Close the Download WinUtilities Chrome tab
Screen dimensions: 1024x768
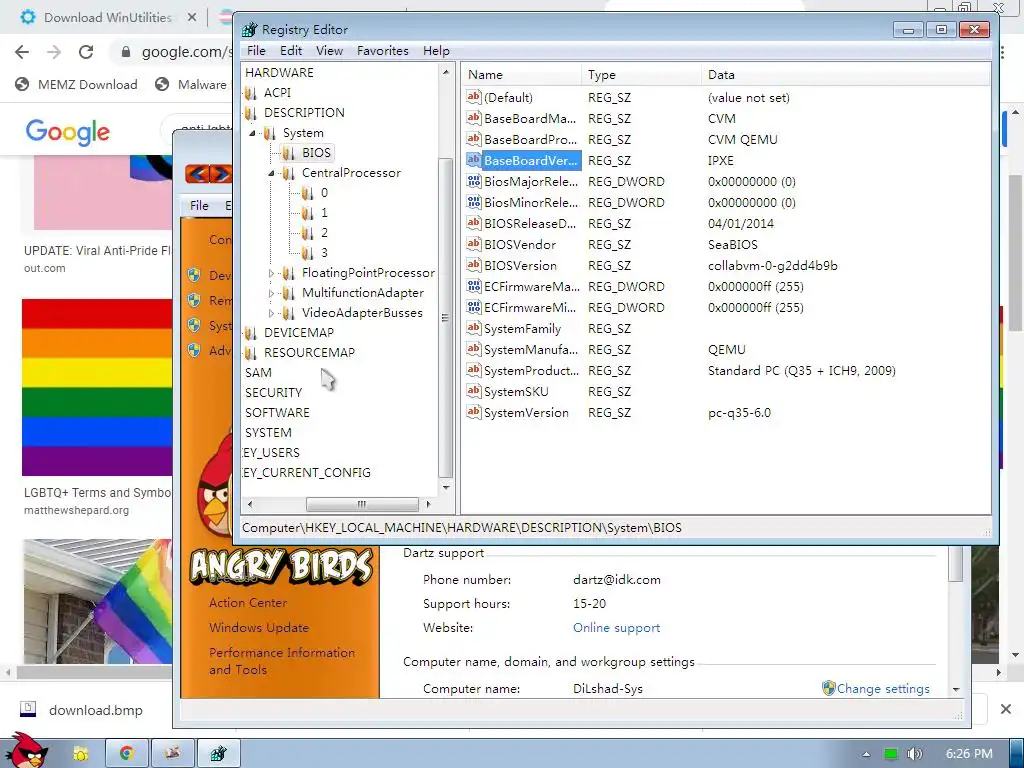[x=192, y=18]
